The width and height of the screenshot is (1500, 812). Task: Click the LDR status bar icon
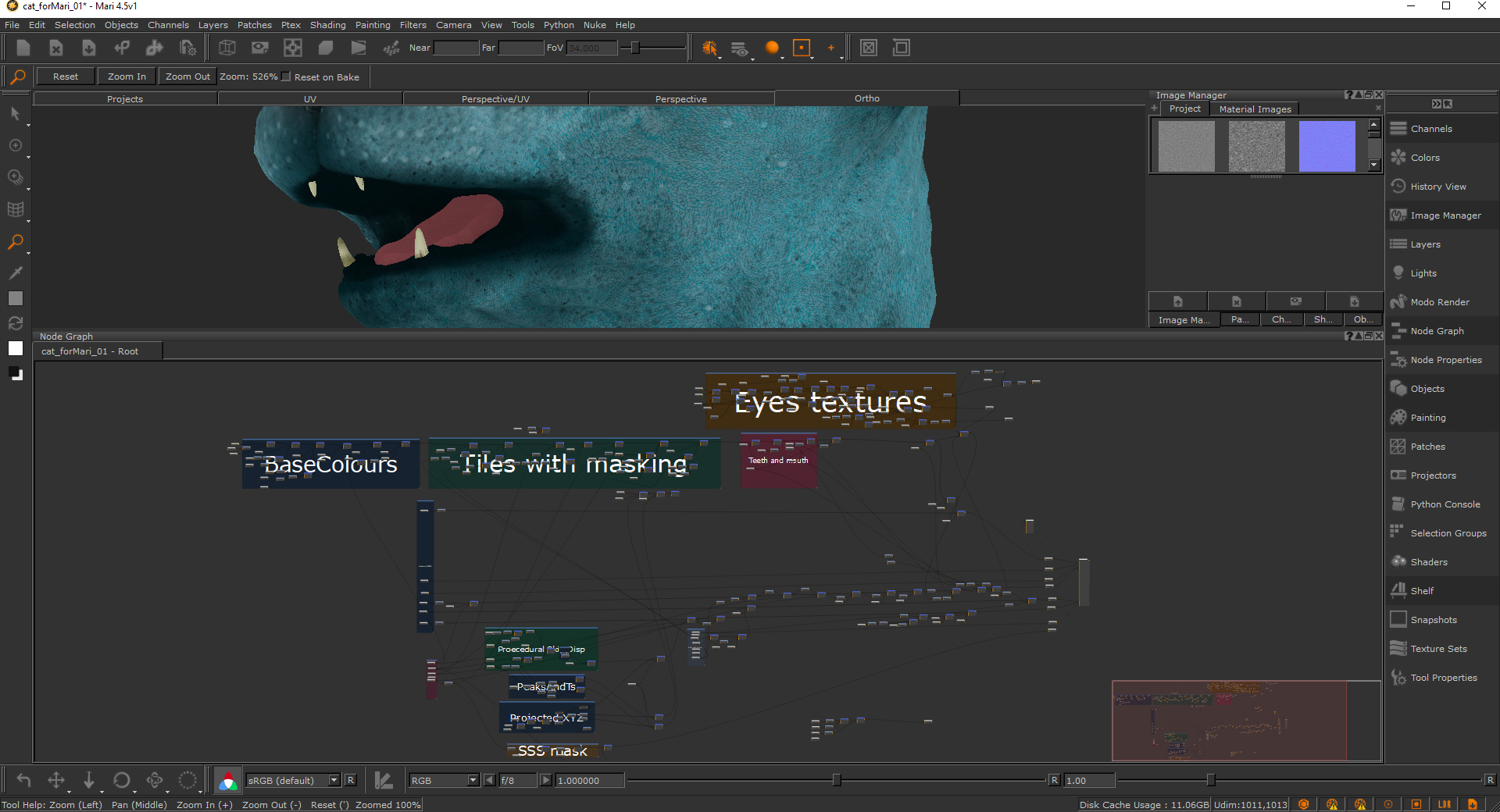(x=1444, y=804)
